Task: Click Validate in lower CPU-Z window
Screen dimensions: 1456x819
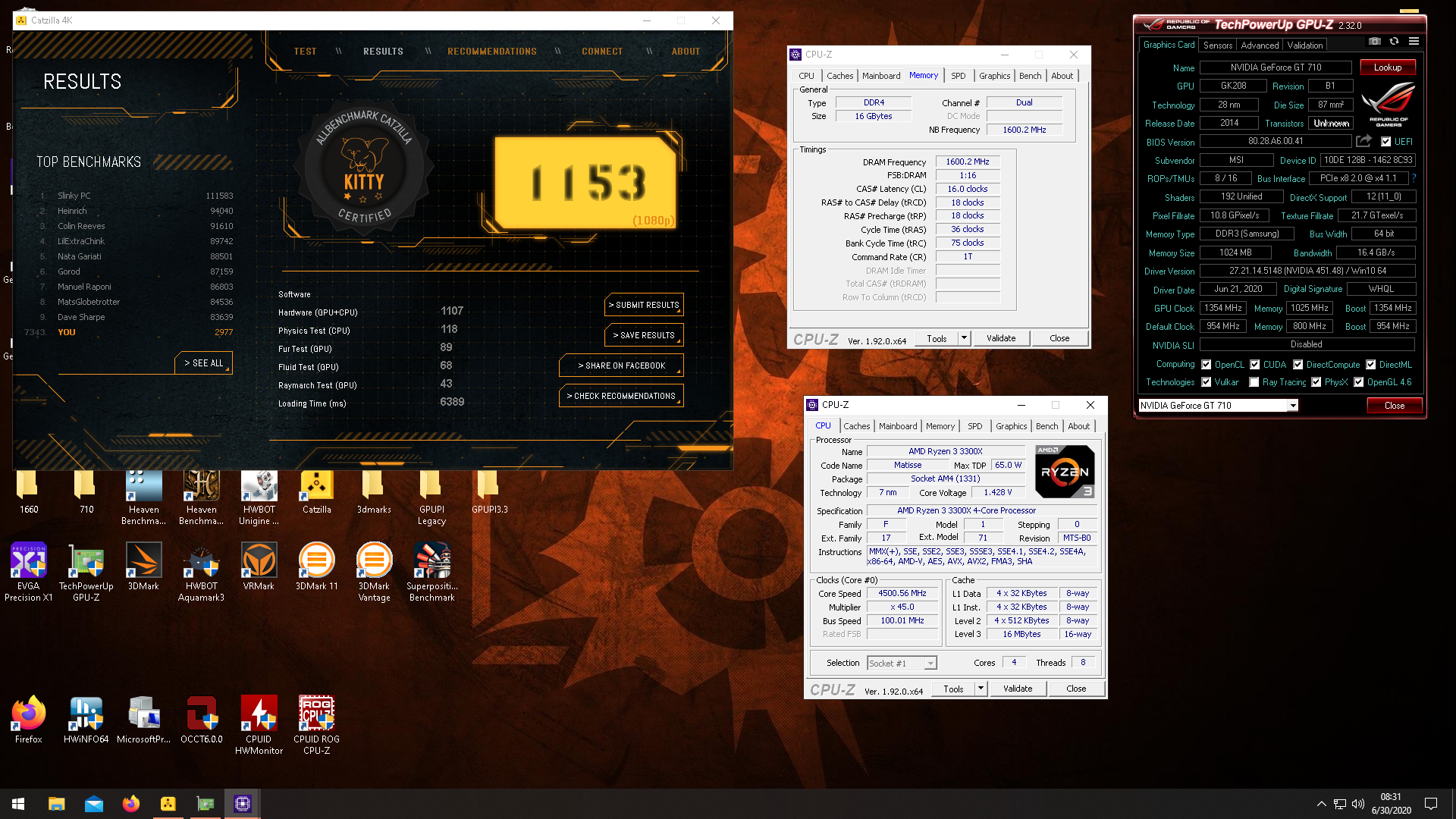Action: [1018, 689]
